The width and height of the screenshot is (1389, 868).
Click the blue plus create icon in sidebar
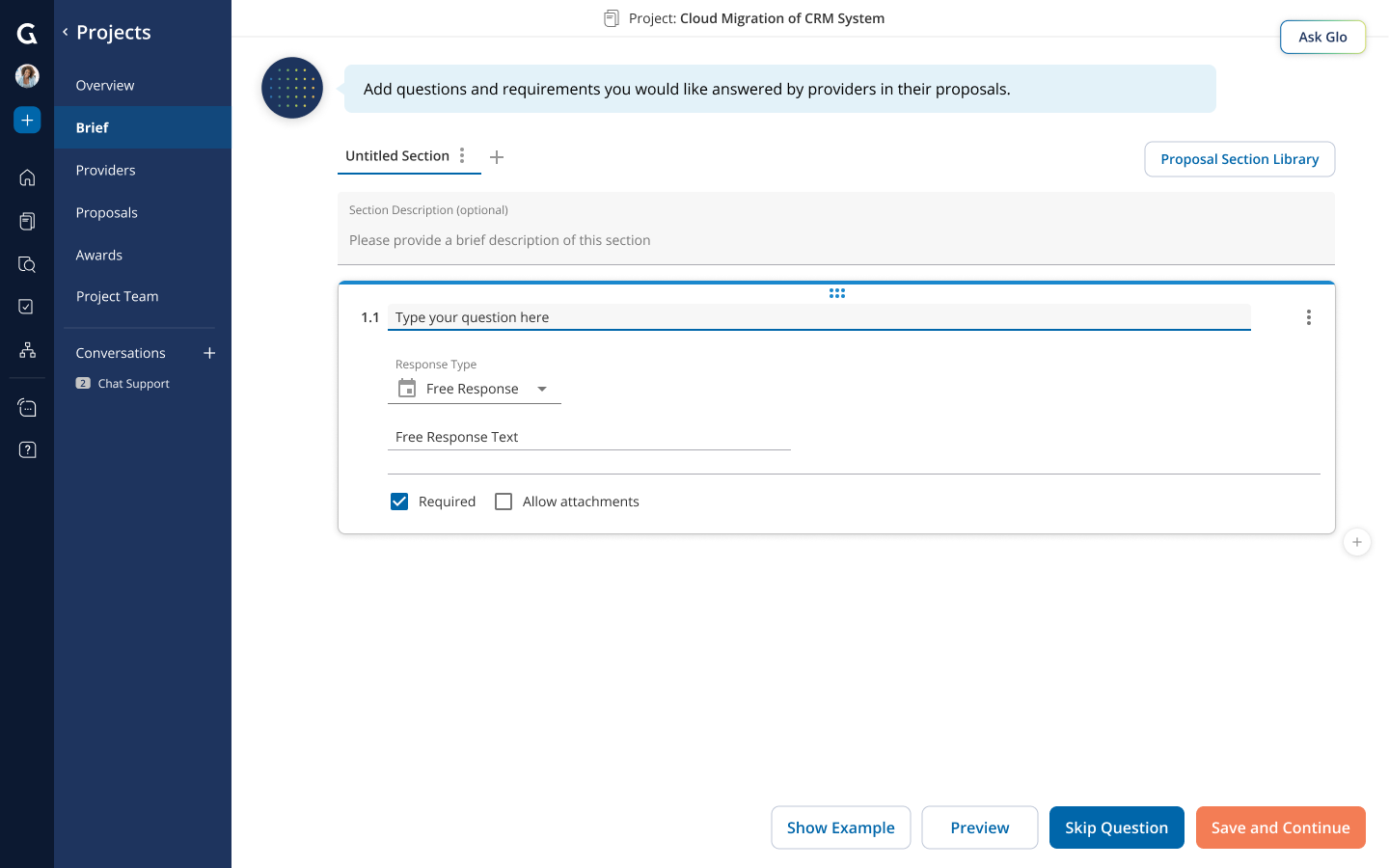pos(27,120)
